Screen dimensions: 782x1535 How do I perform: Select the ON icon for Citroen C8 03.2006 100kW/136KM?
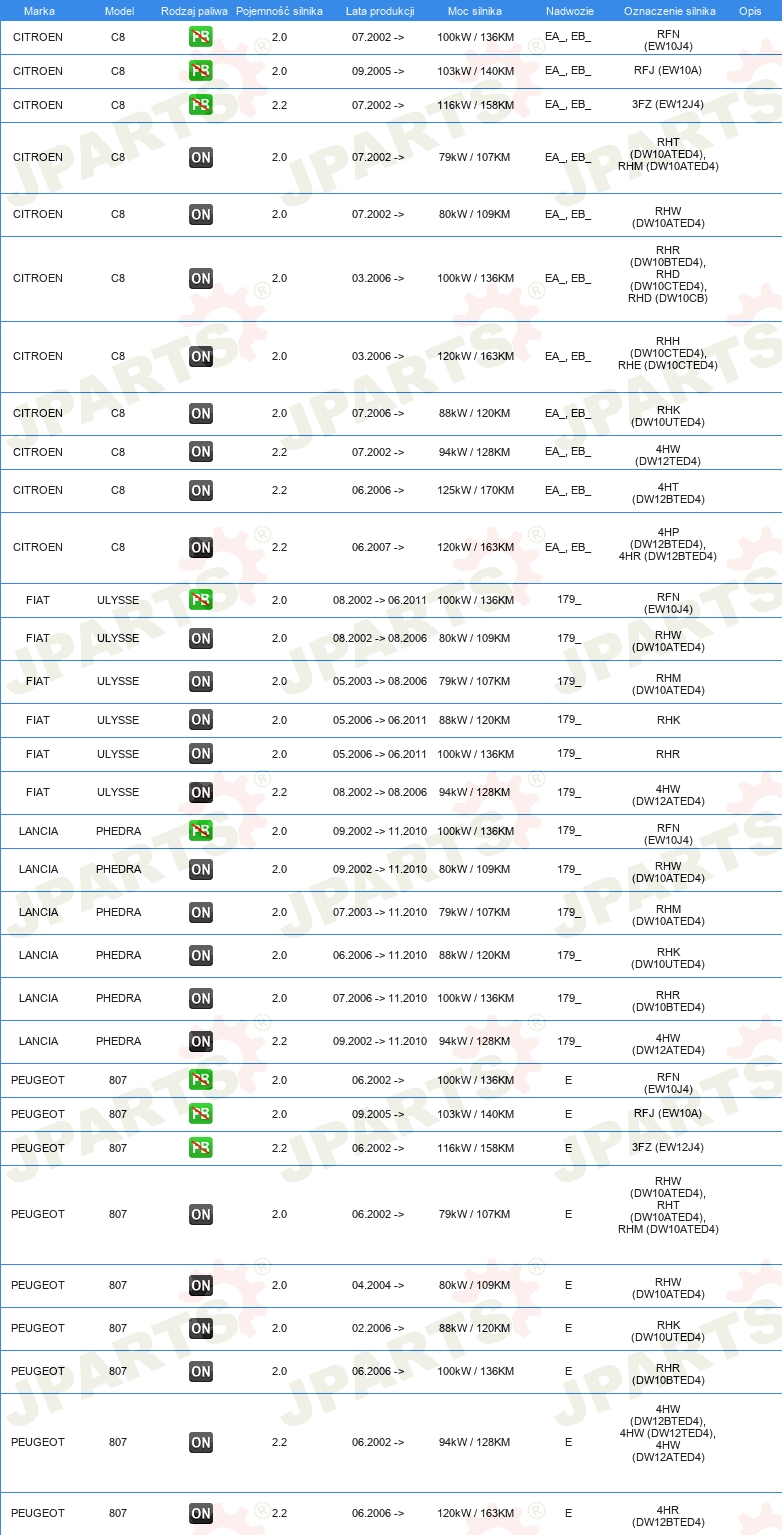201,279
